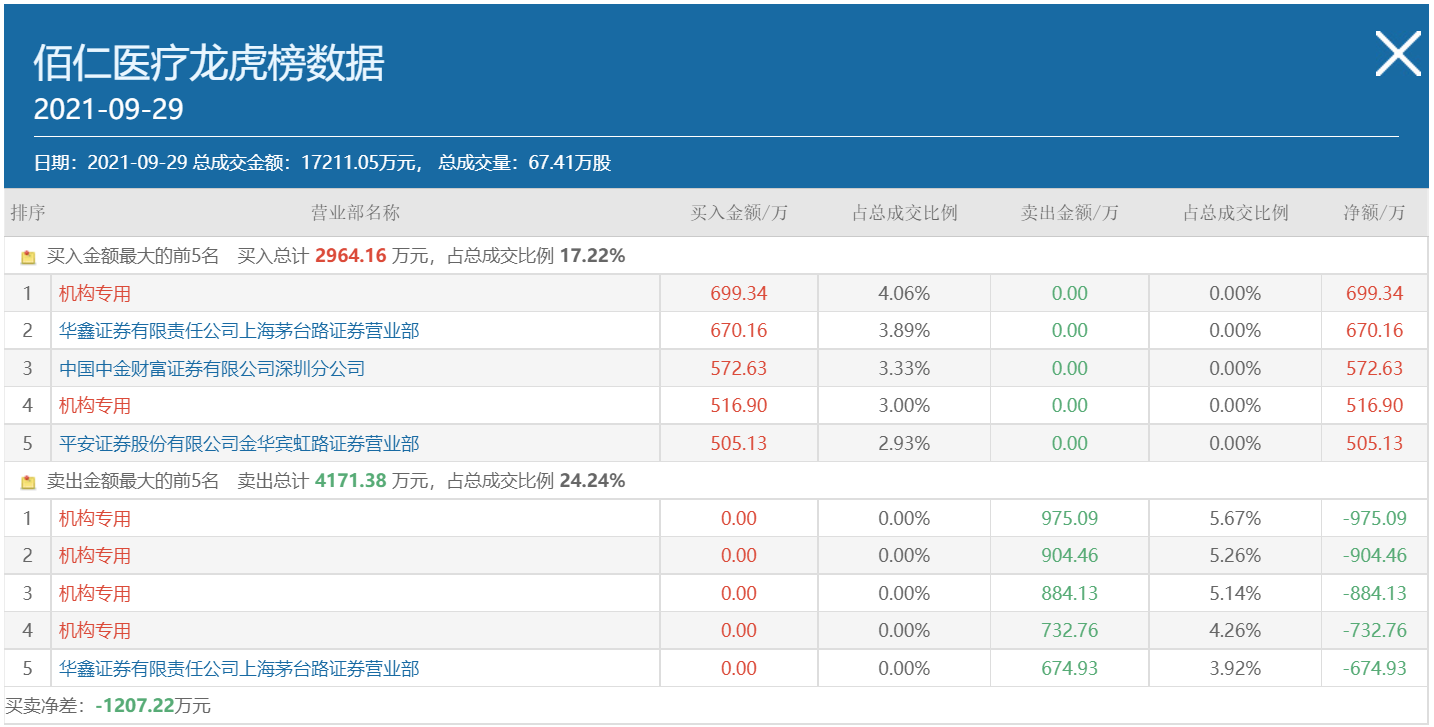This screenshot has width=1434, height=727.
Task: Click the -674.93 net amount cell
Action: coord(1375,669)
